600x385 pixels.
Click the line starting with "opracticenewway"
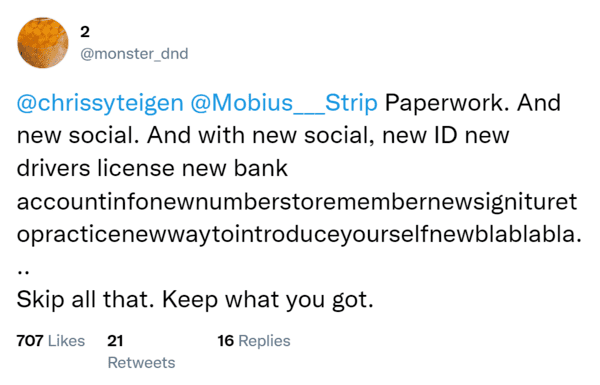(x=299, y=234)
